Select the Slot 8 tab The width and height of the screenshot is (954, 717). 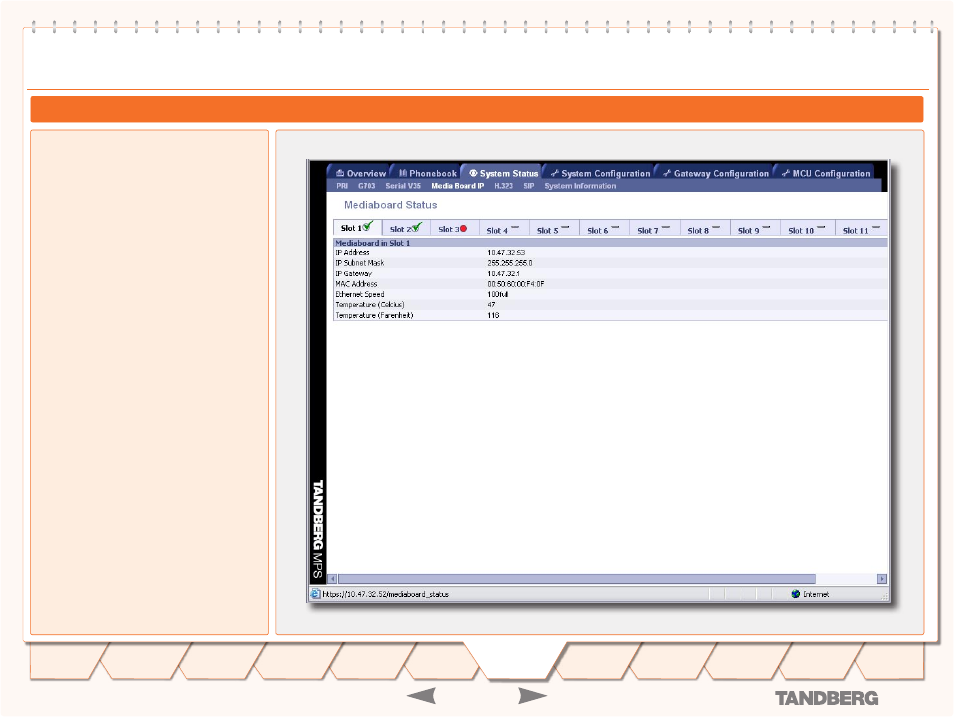coord(705,229)
